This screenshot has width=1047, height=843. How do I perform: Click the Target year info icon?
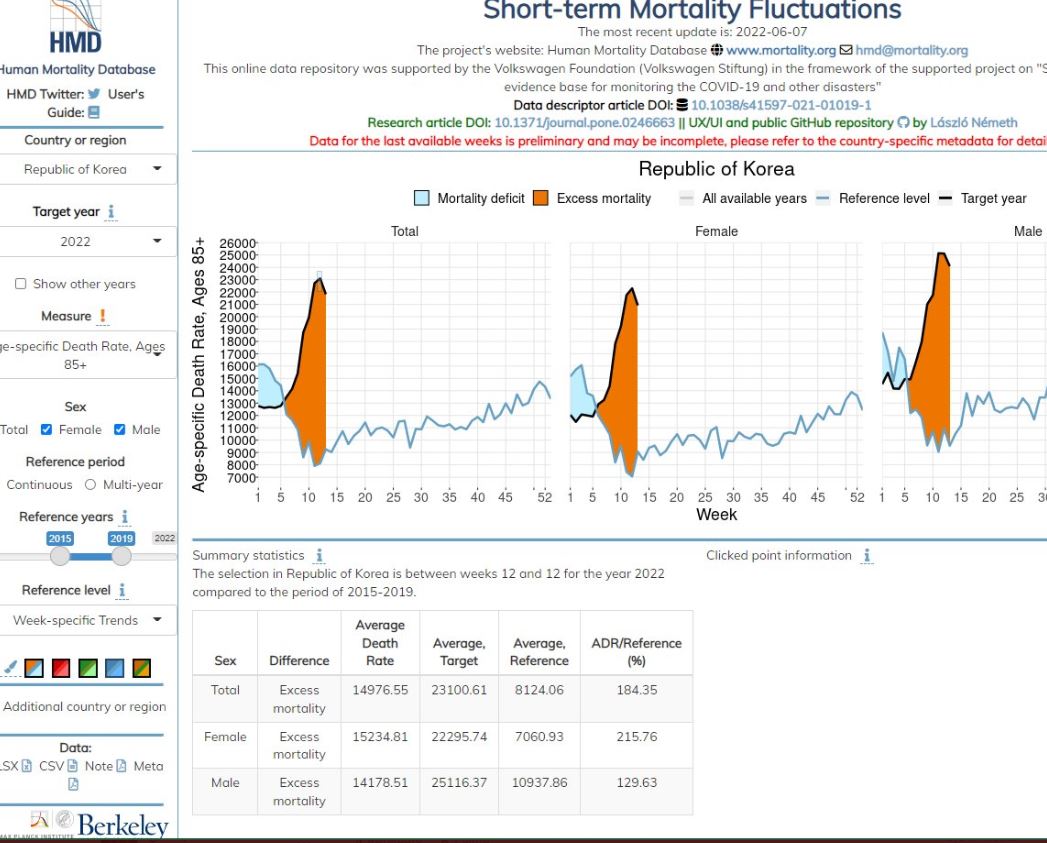click(111, 212)
